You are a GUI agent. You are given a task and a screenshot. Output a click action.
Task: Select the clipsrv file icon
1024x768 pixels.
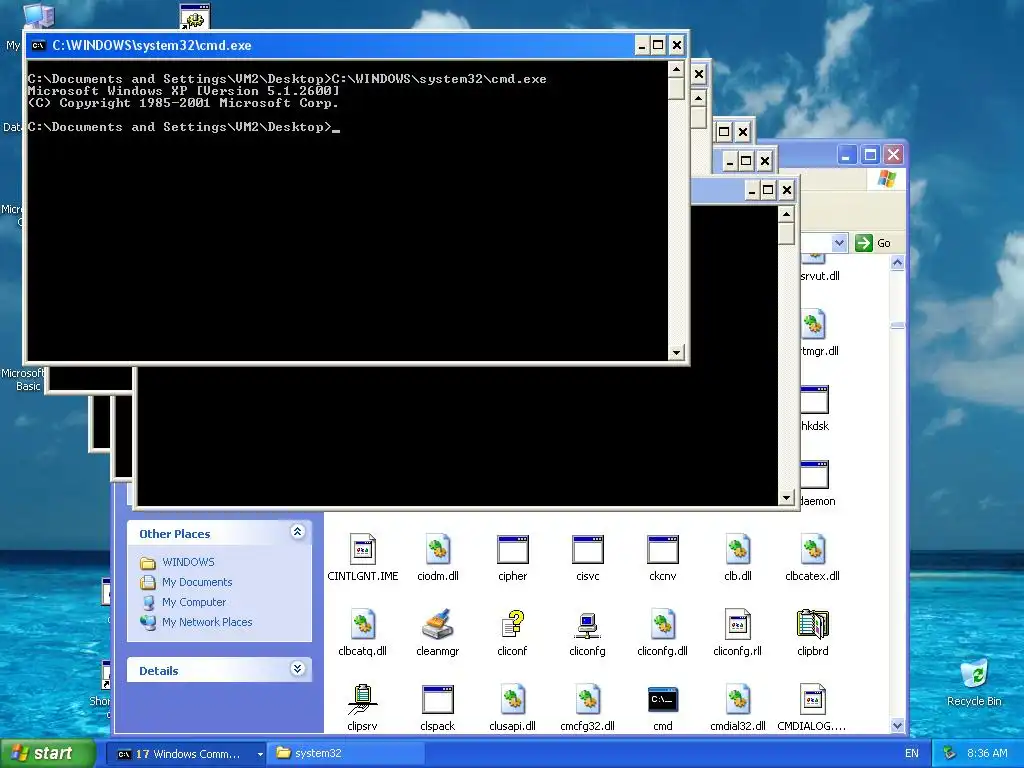click(x=362, y=700)
